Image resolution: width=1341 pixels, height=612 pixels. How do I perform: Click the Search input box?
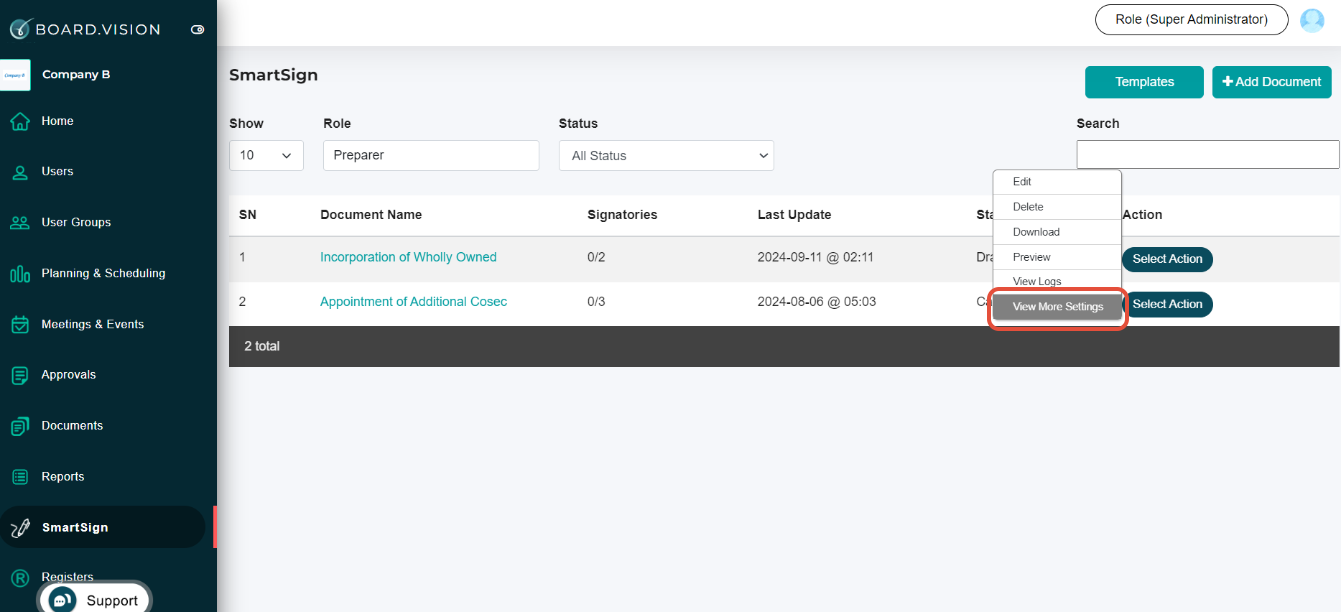click(x=1208, y=154)
